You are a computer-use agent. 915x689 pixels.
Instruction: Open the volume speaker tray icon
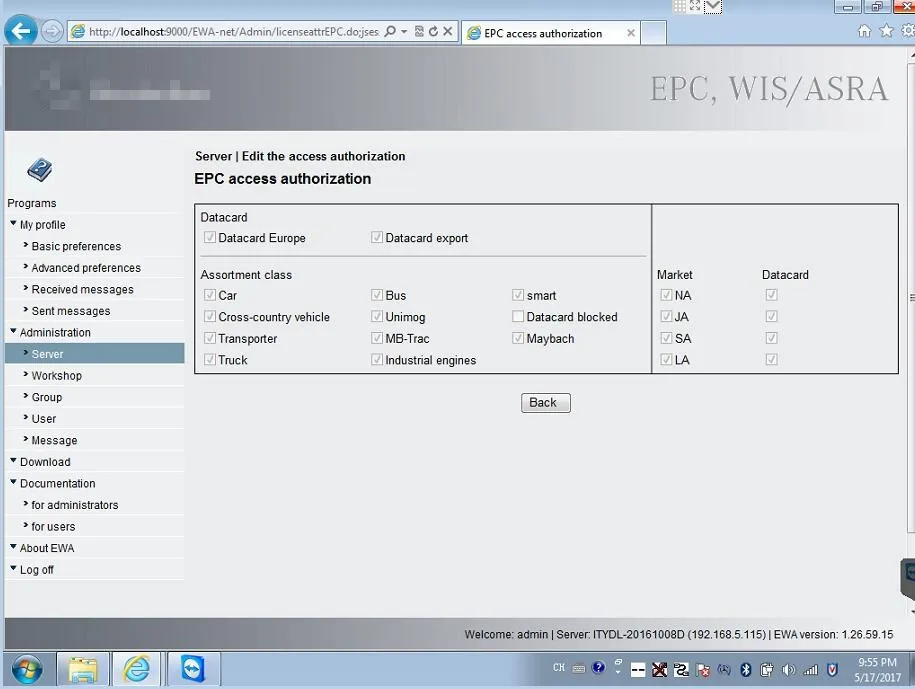788,670
